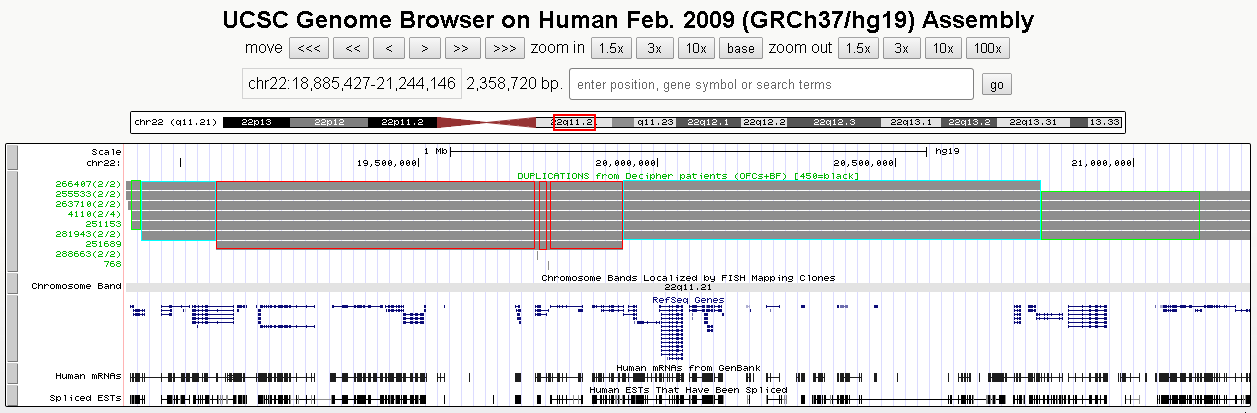Viewport: 1257px width, 413px height.
Task: Move left with the << button
Action: tap(351, 48)
